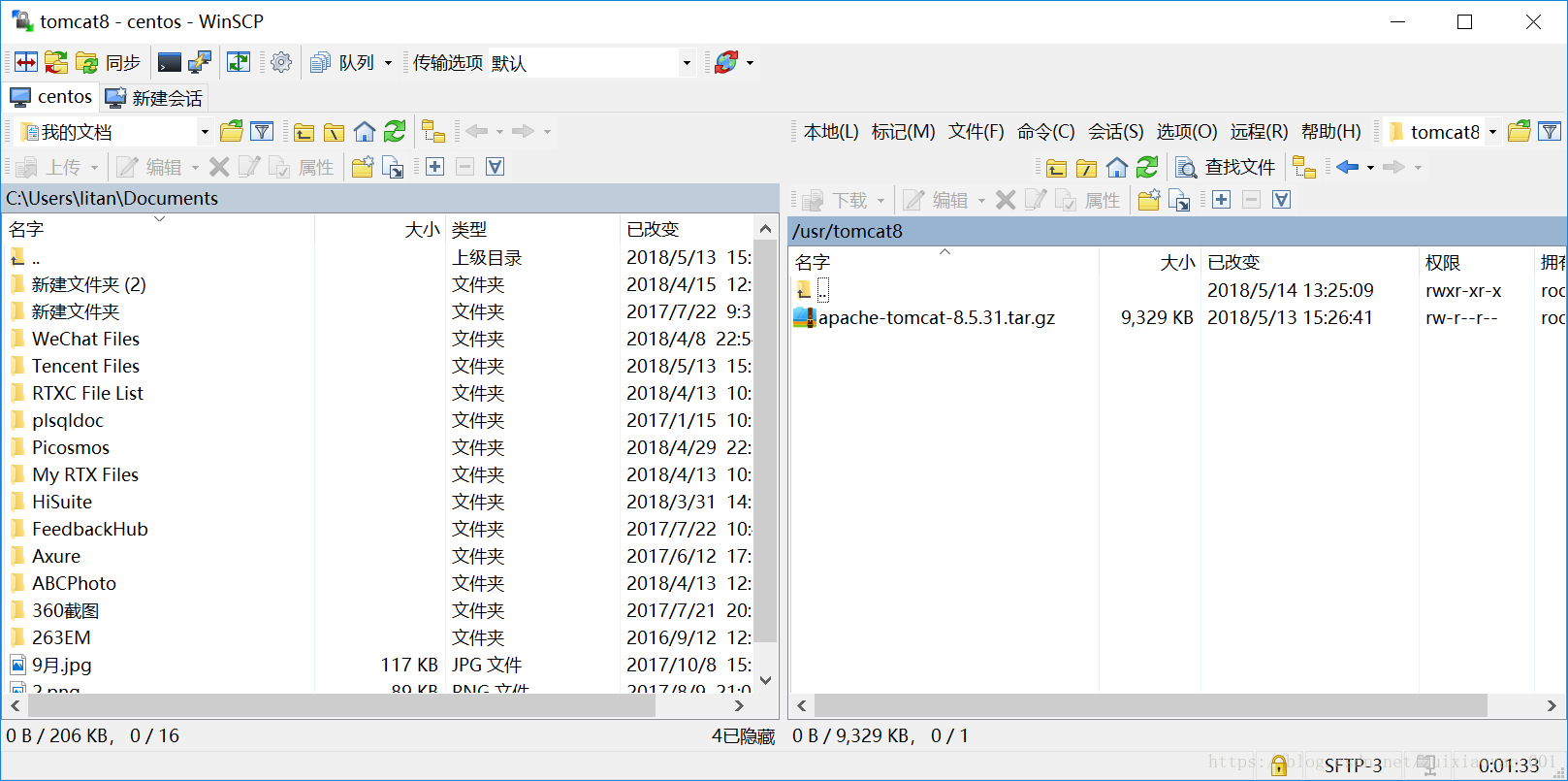Select the 9月.jpg file
1568x781 pixels.
point(61,665)
